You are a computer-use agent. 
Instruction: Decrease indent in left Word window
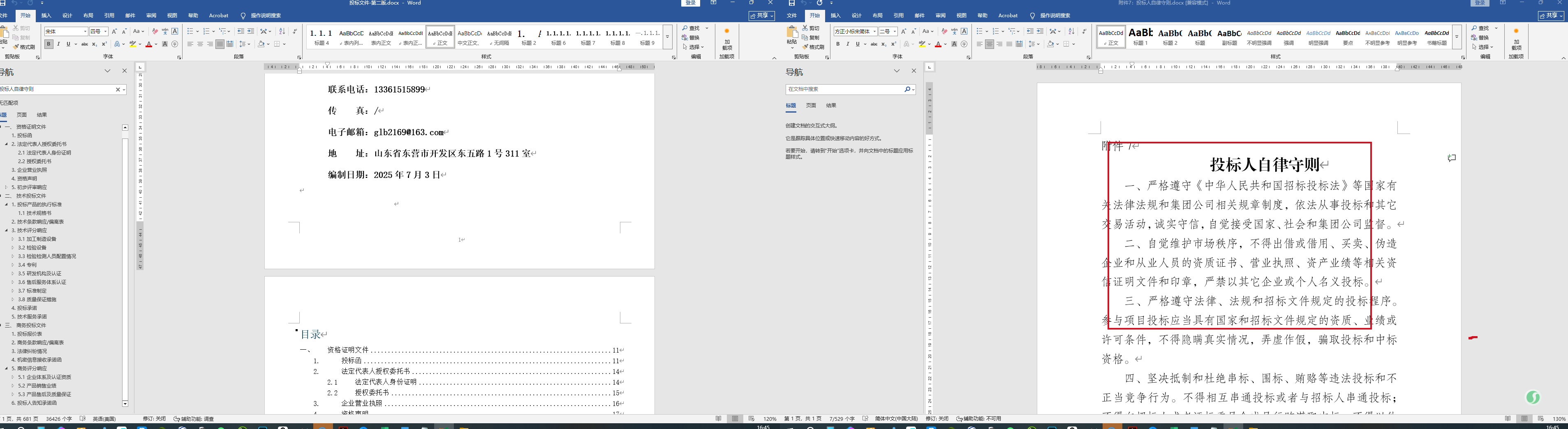pyautogui.click(x=241, y=31)
